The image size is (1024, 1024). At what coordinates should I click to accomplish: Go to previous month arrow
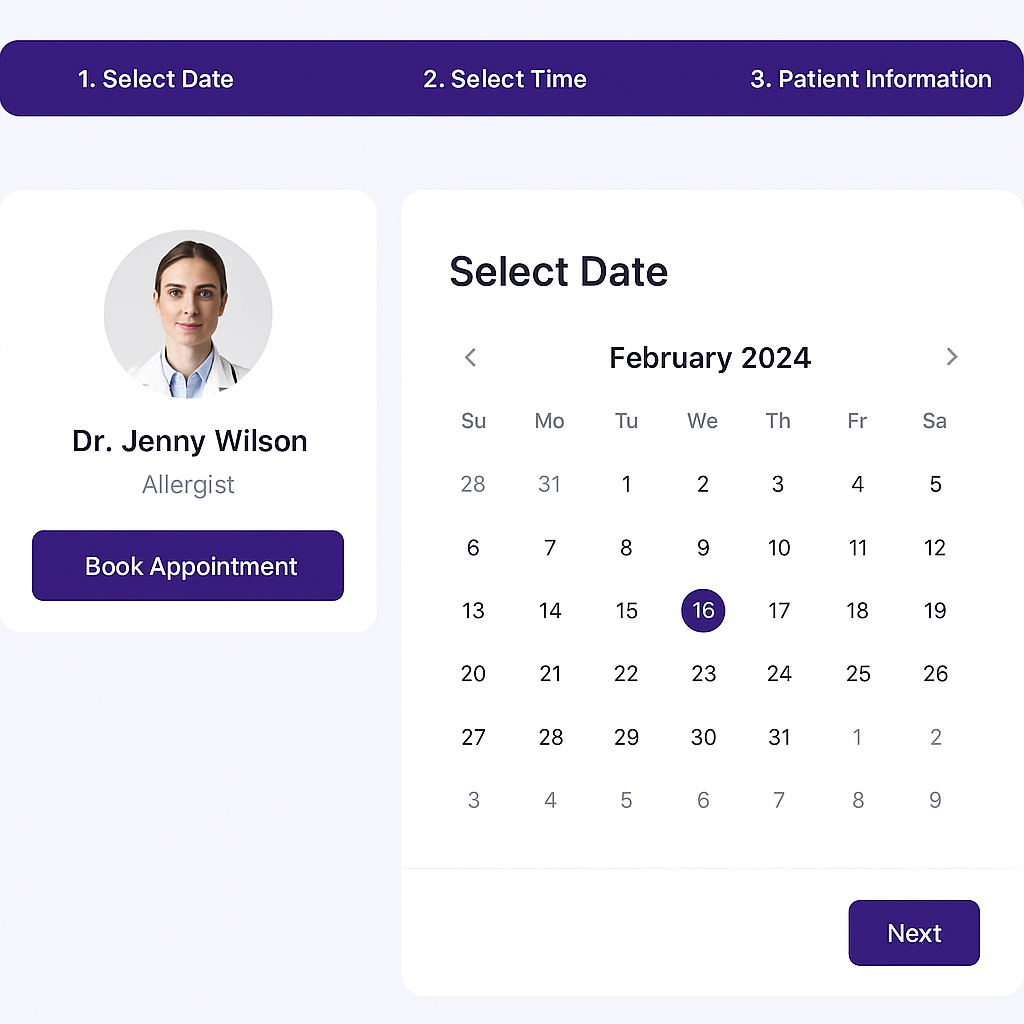471,357
